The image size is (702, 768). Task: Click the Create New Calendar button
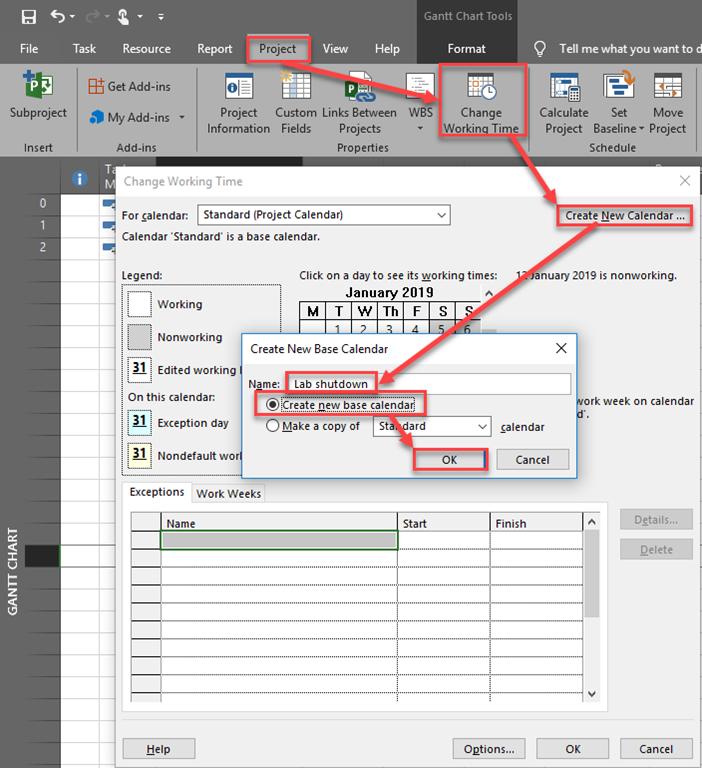click(624, 216)
